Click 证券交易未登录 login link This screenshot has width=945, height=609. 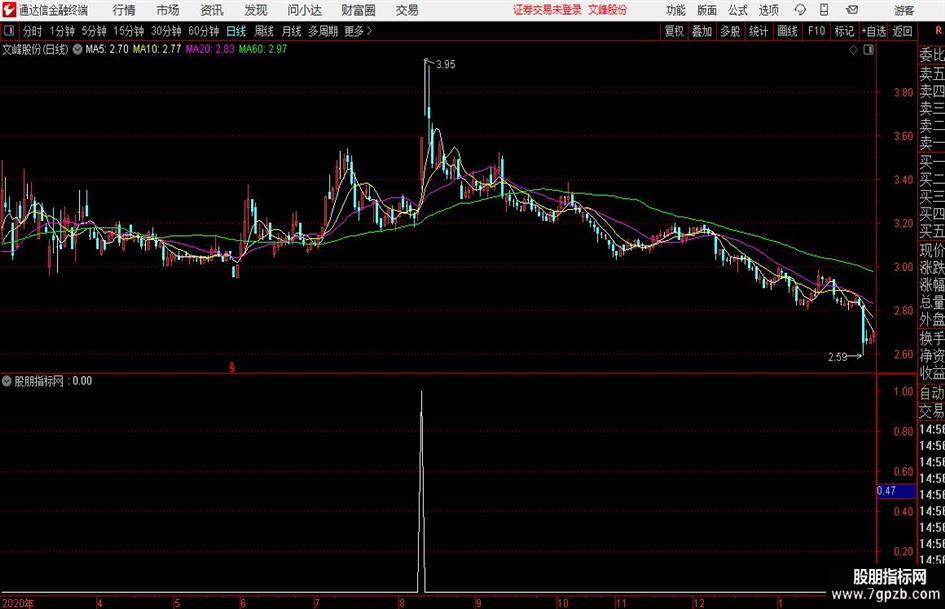547,10
